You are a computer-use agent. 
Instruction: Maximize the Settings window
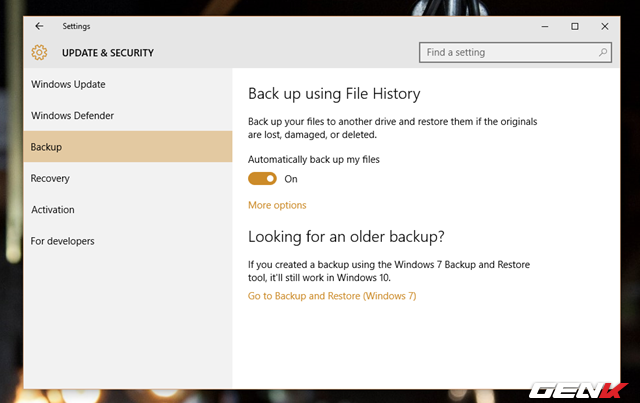[575, 27]
